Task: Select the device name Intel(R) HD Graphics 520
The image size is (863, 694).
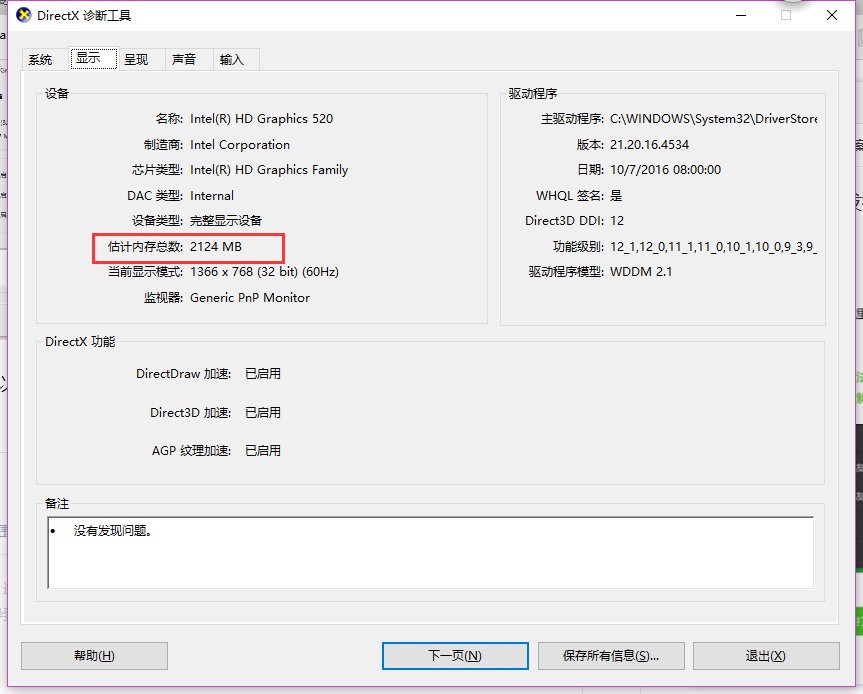Action: (261, 119)
